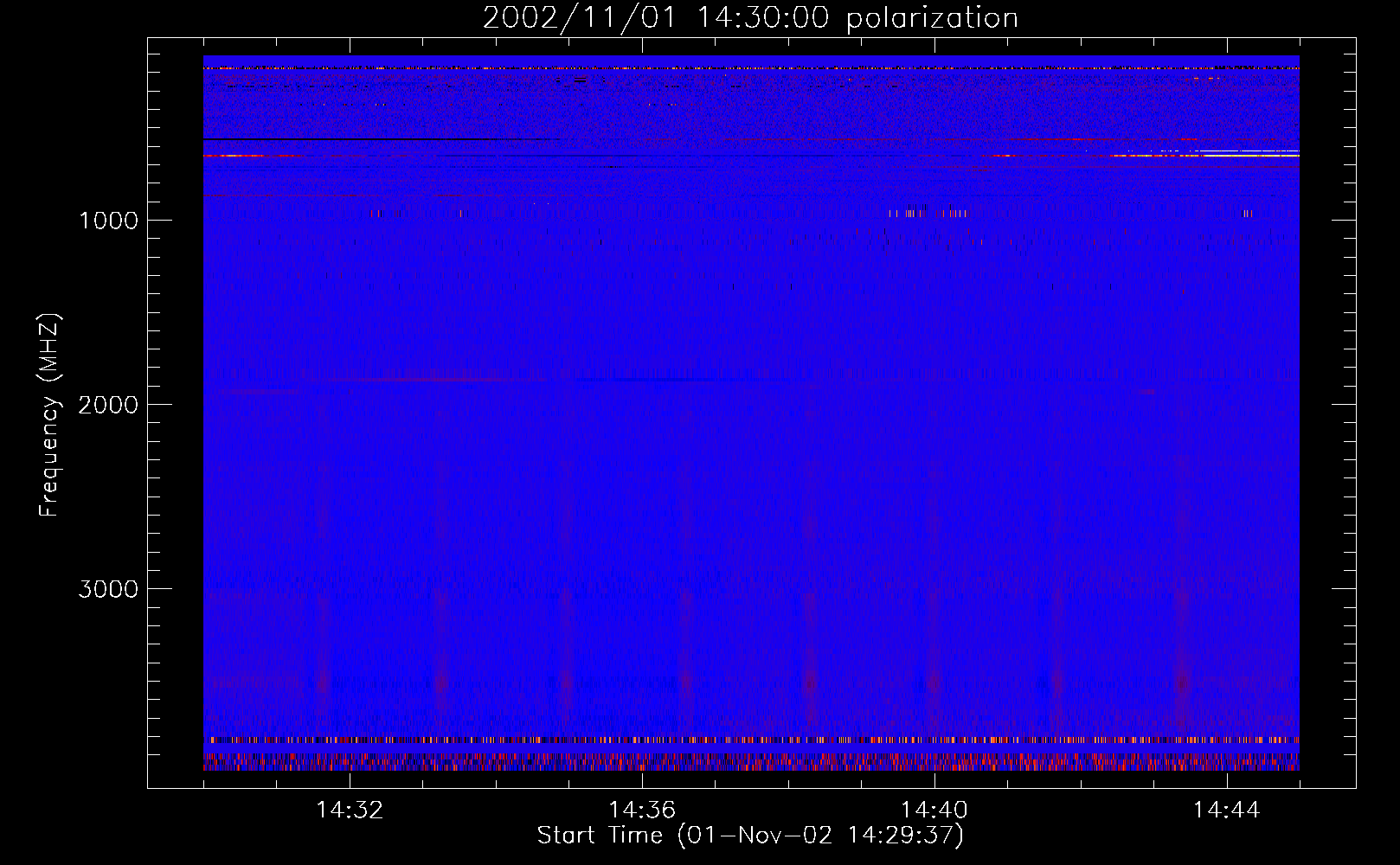Screen dimensions: 1400x865
Task: Click the 3000 frequency tick label
Action: click(x=108, y=589)
